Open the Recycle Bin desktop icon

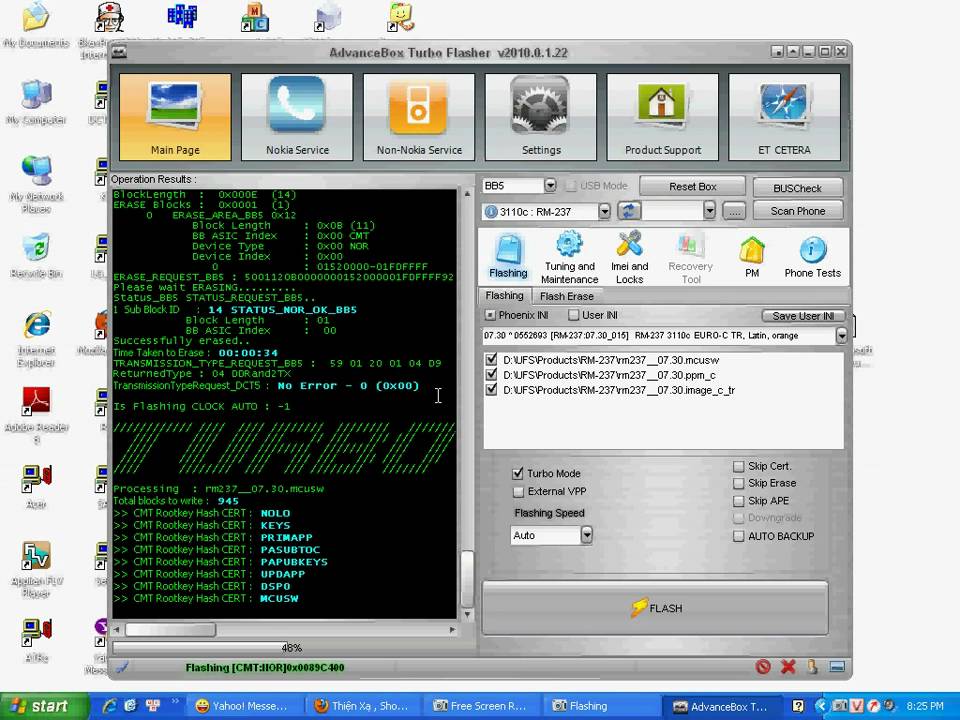click(36, 256)
